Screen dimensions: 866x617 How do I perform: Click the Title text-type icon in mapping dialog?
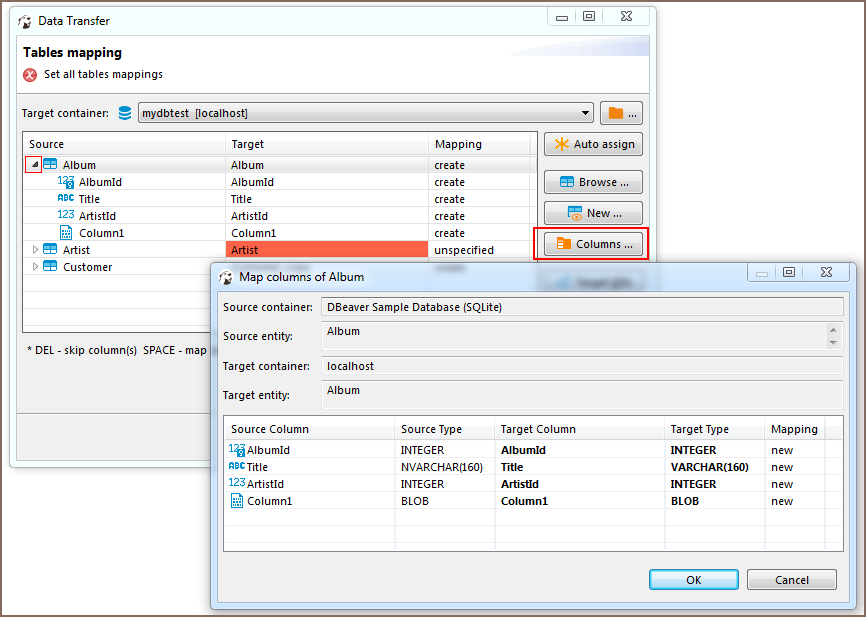click(x=236, y=467)
